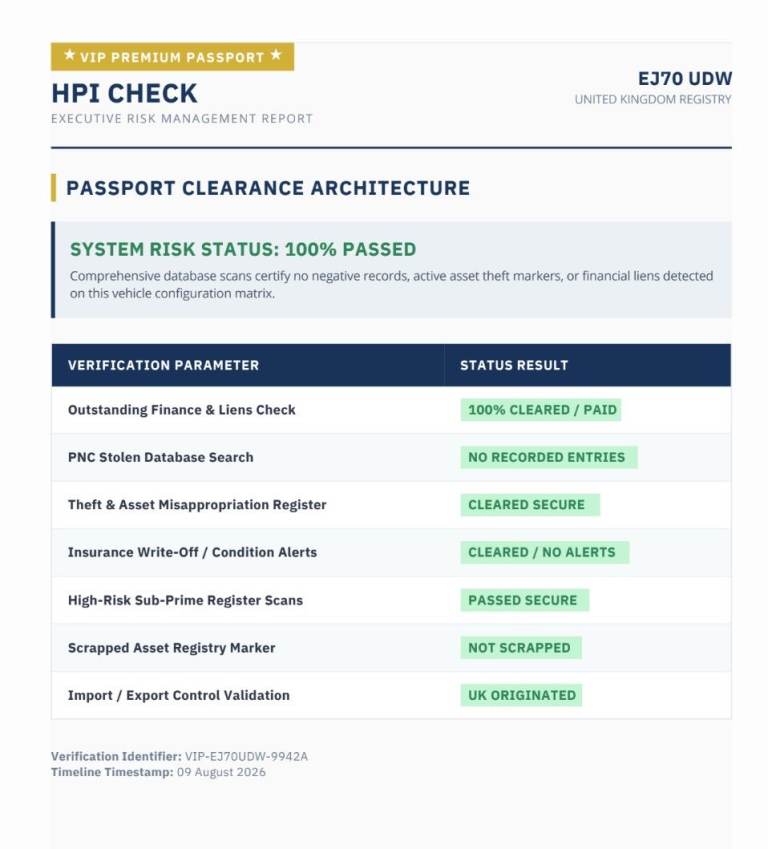The height and width of the screenshot is (849, 768).
Task: Click the UK ORIGINATED status tag
Action: (x=522, y=695)
